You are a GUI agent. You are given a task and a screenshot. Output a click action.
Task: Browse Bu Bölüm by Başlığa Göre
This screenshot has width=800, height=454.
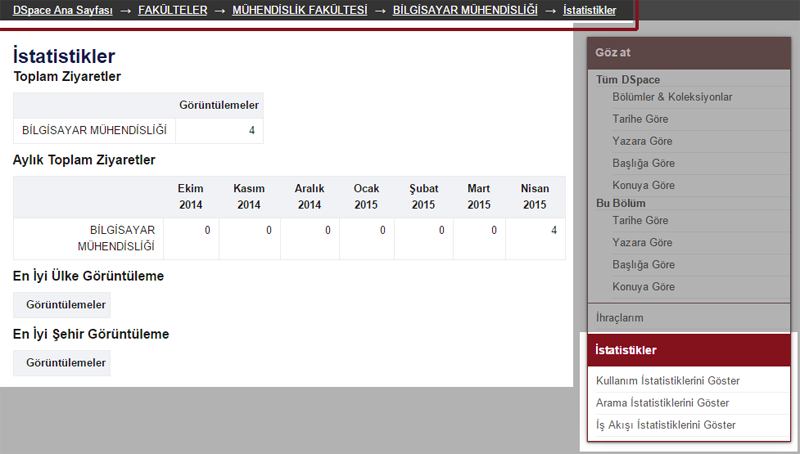pyautogui.click(x=643, y=265)
